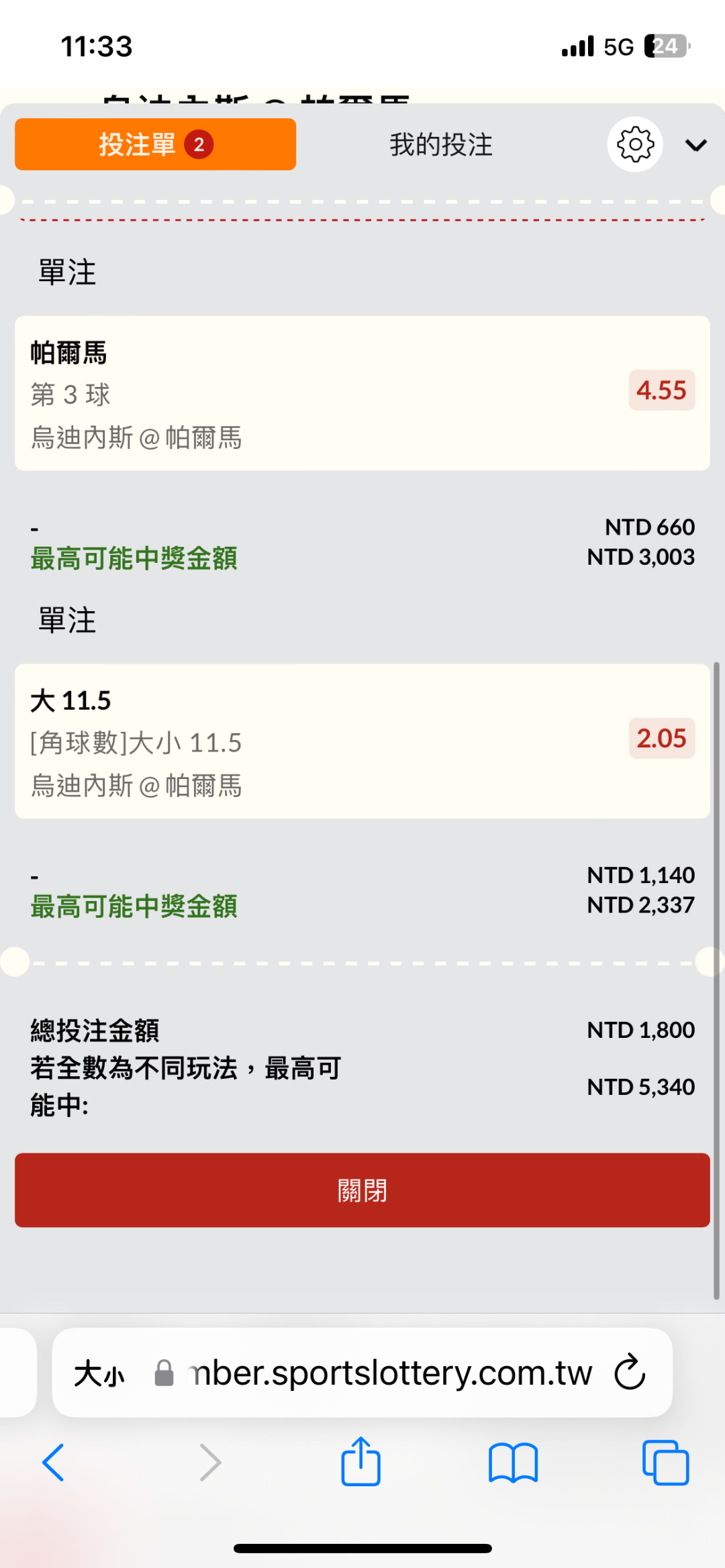Select odds 4.55 for 帕爾馬

click(x=661, y=390)
